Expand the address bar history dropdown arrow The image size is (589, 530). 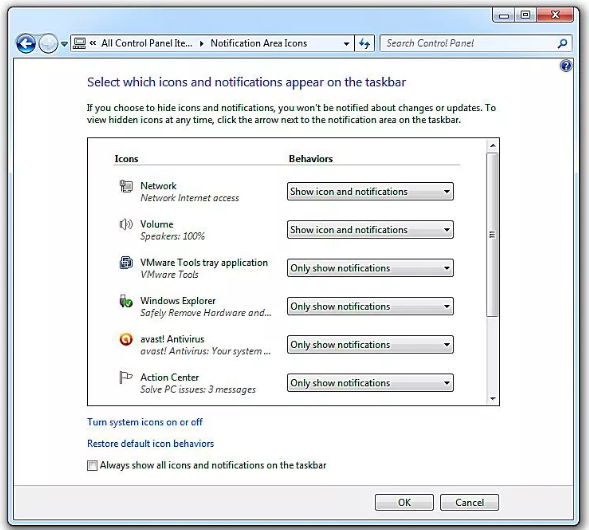click(x=346, y=44)
